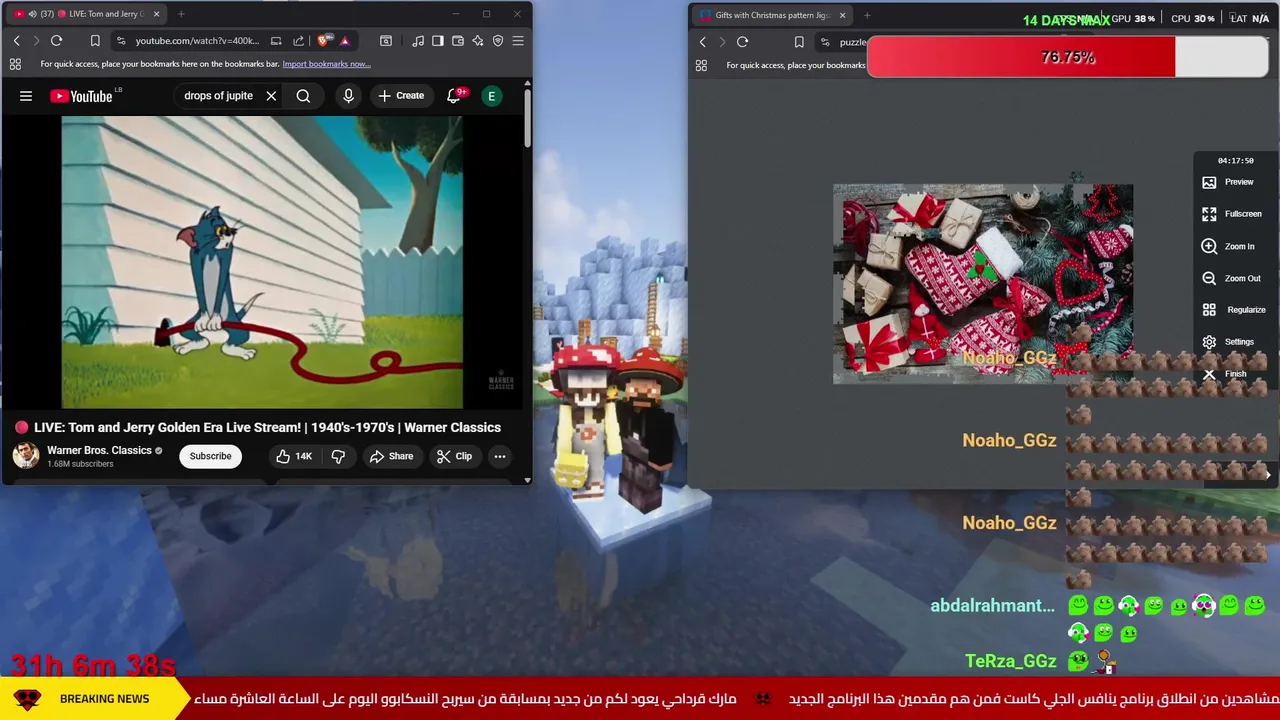1280x720 pixels.
Task: Click the screen cast icon in address bar
Action: (x=276, y=41)
